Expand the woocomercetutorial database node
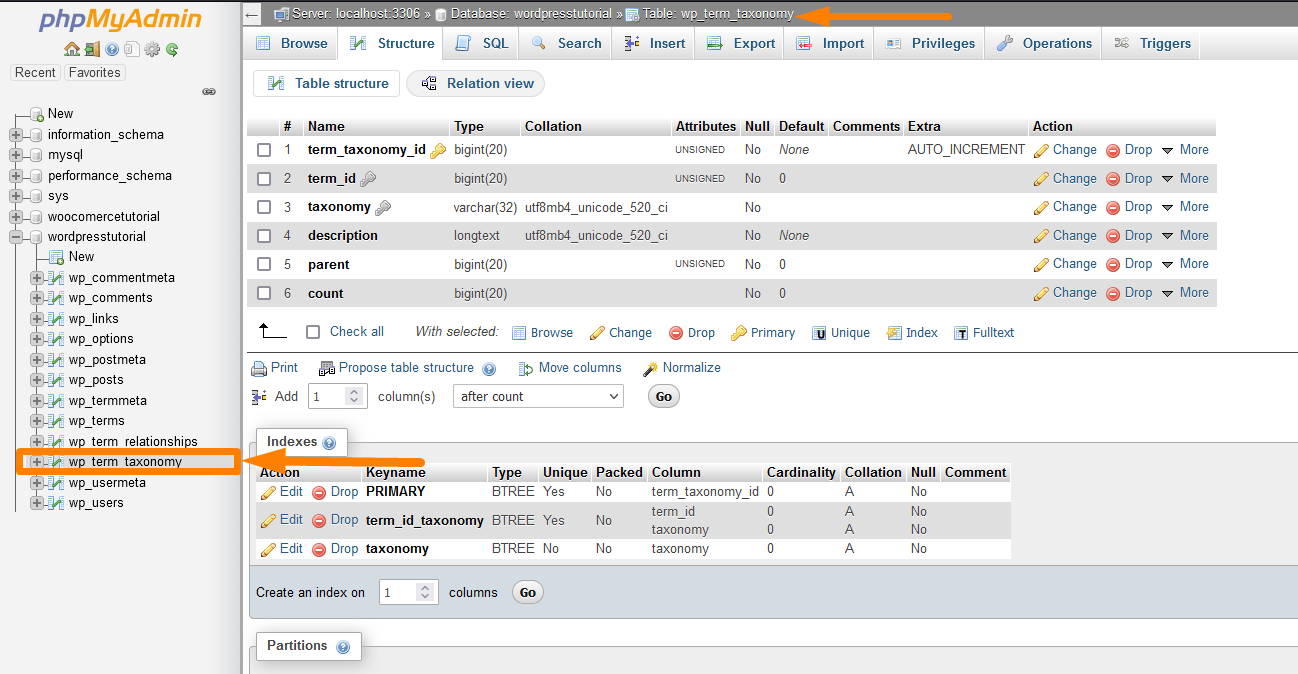 (x=16, y=217)
